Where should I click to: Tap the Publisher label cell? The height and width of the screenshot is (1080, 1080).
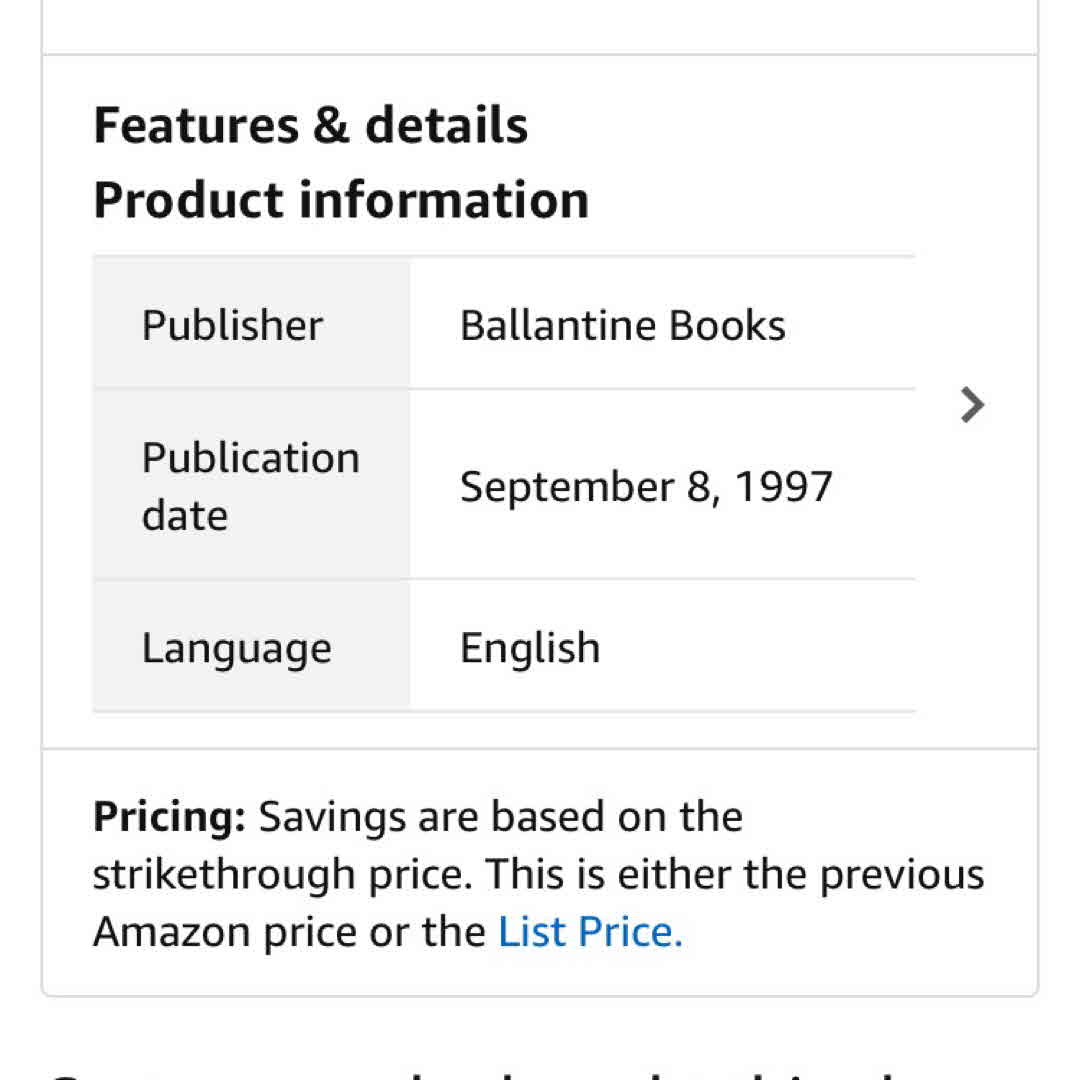pos(232,325)
